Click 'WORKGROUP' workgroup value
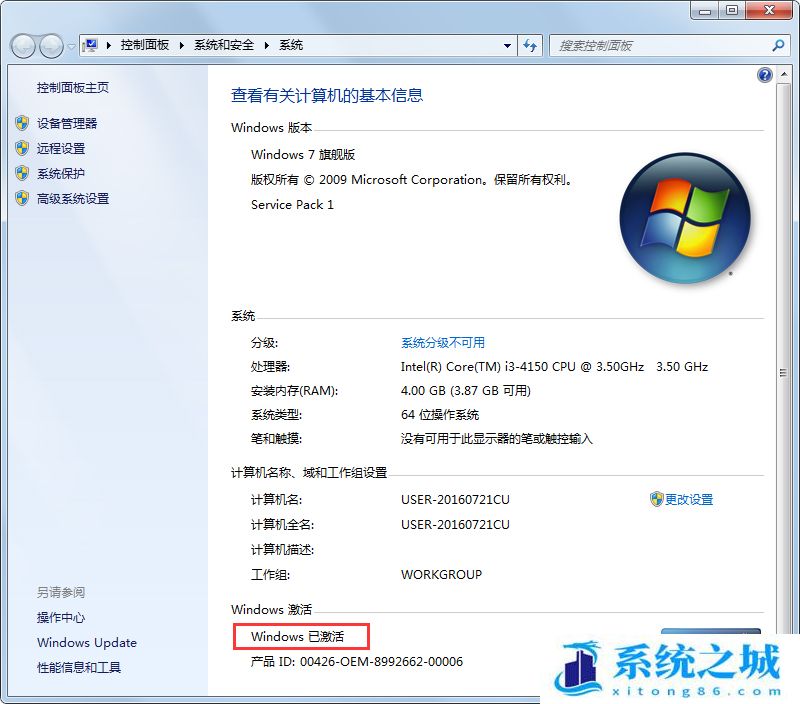 click(x=441, y=574)
